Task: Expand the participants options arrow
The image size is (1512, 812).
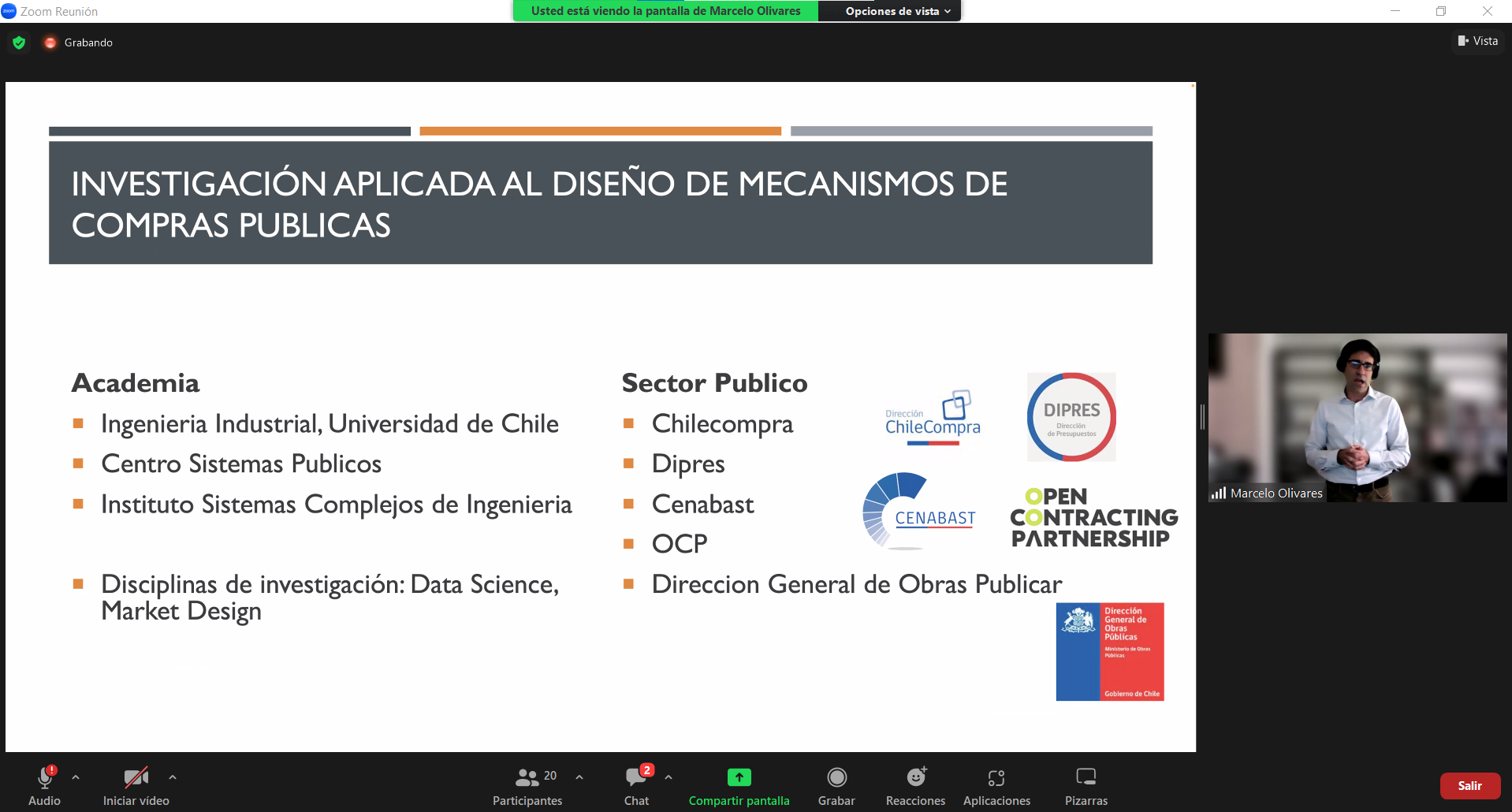Action: [579, 777]
